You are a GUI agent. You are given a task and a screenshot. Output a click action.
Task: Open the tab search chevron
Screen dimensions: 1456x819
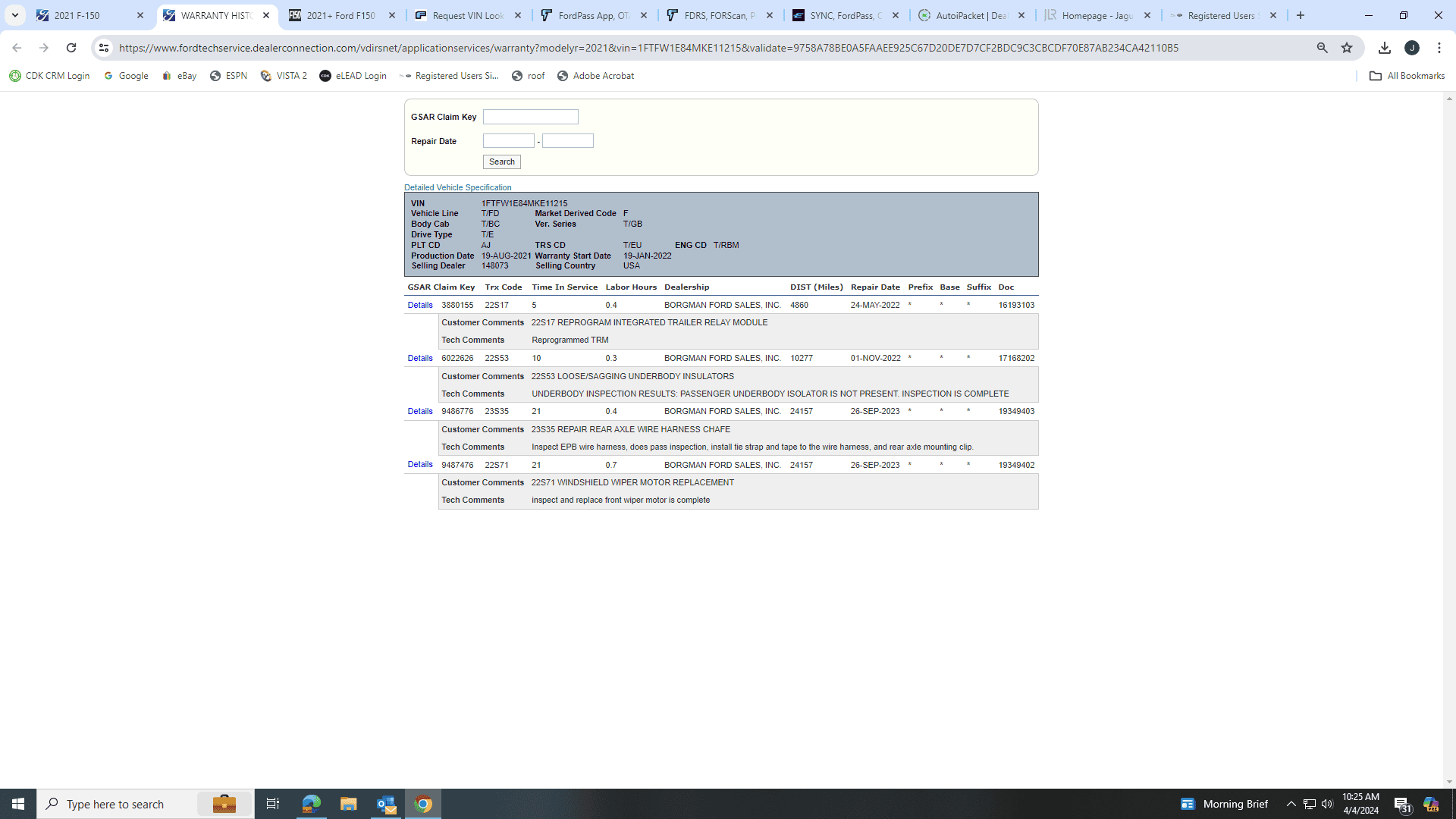16,15
